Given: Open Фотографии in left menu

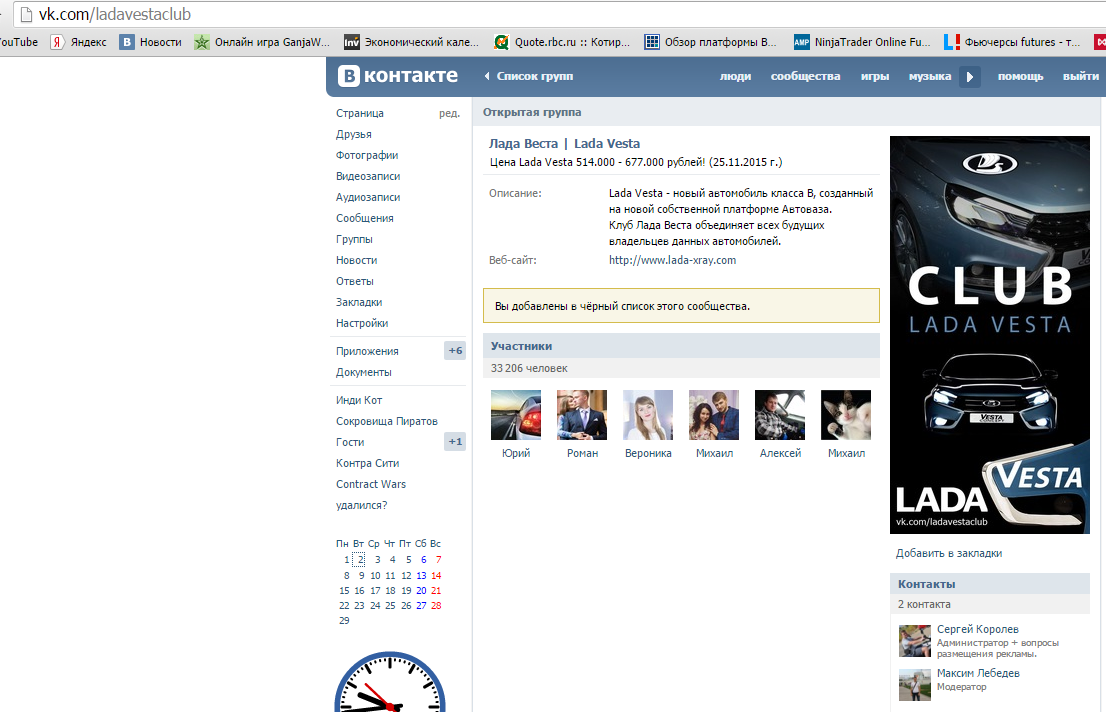Looking at the screenshot, I should (367, 155).
